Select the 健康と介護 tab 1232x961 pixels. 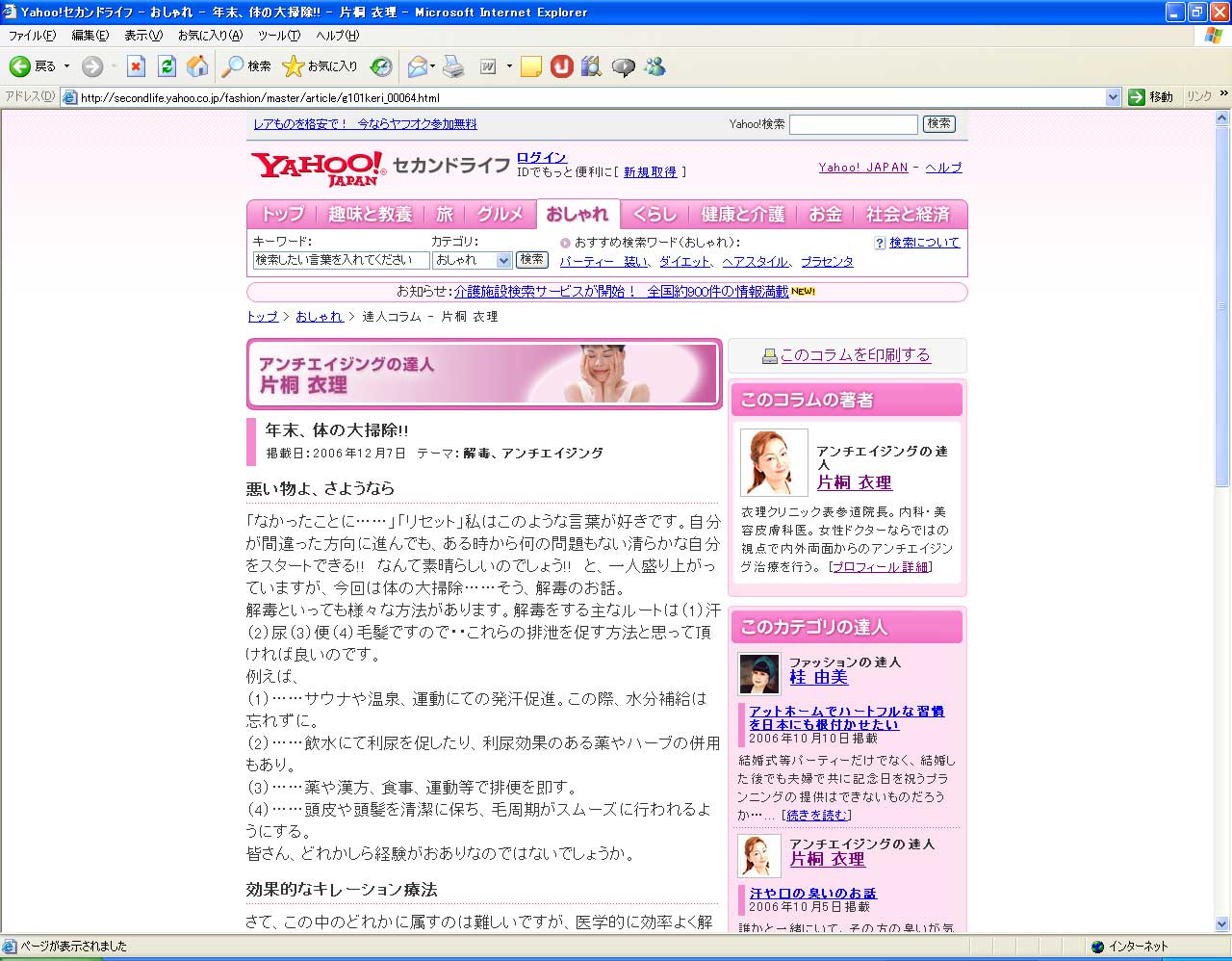pos(742,214)
